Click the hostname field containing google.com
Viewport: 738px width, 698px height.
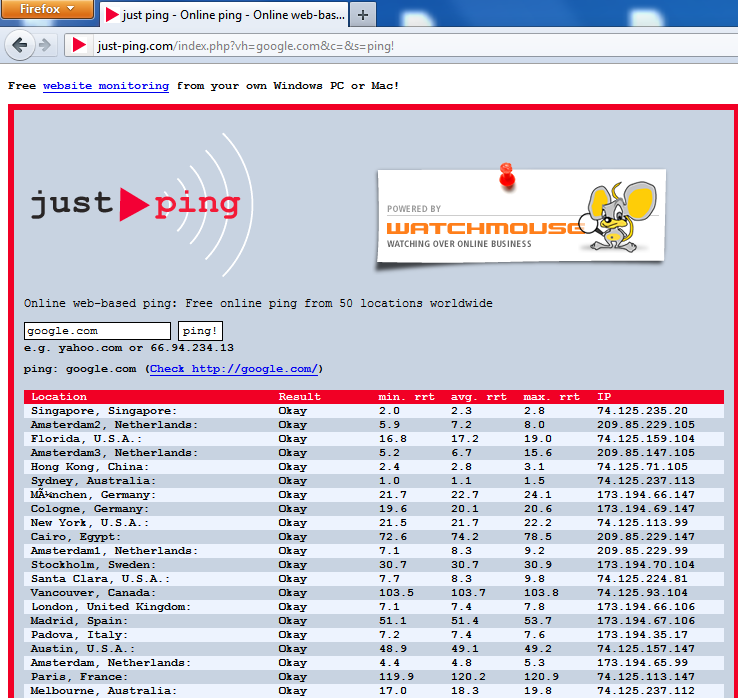(x=97, y=331)
